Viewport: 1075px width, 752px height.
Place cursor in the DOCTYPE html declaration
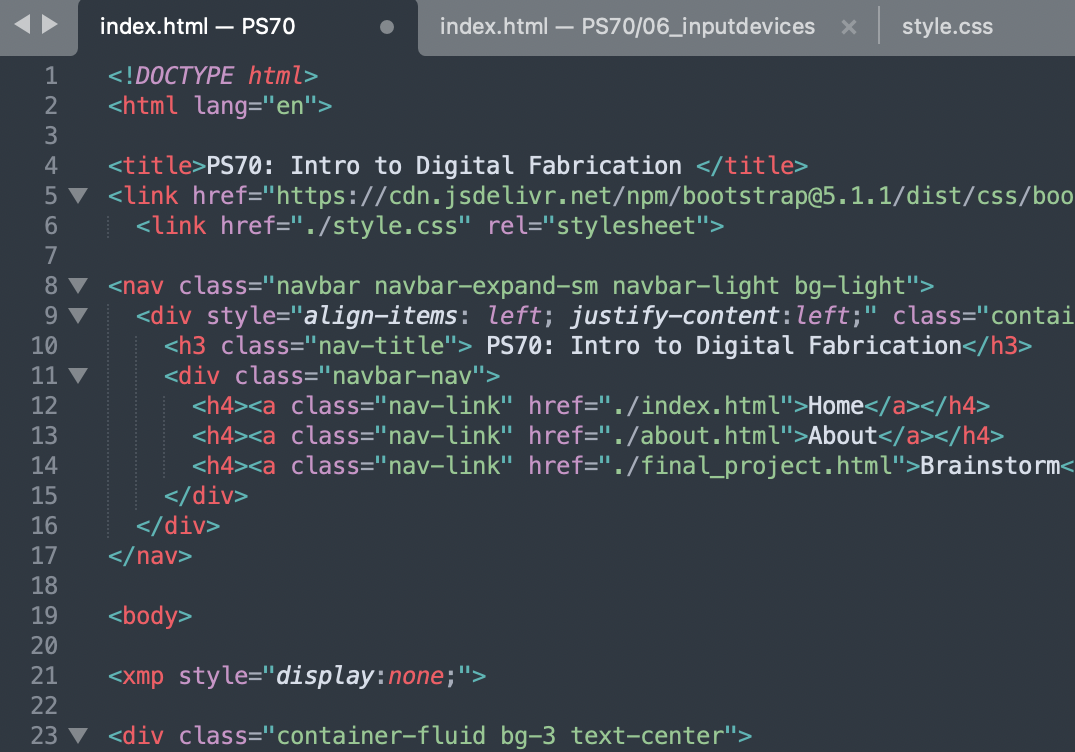213,75
